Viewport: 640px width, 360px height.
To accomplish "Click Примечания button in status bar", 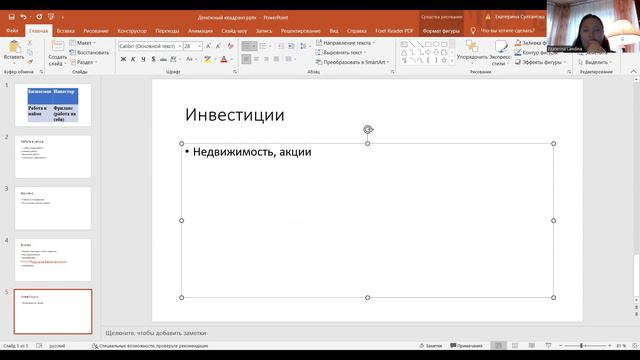I will coord(466,346).
